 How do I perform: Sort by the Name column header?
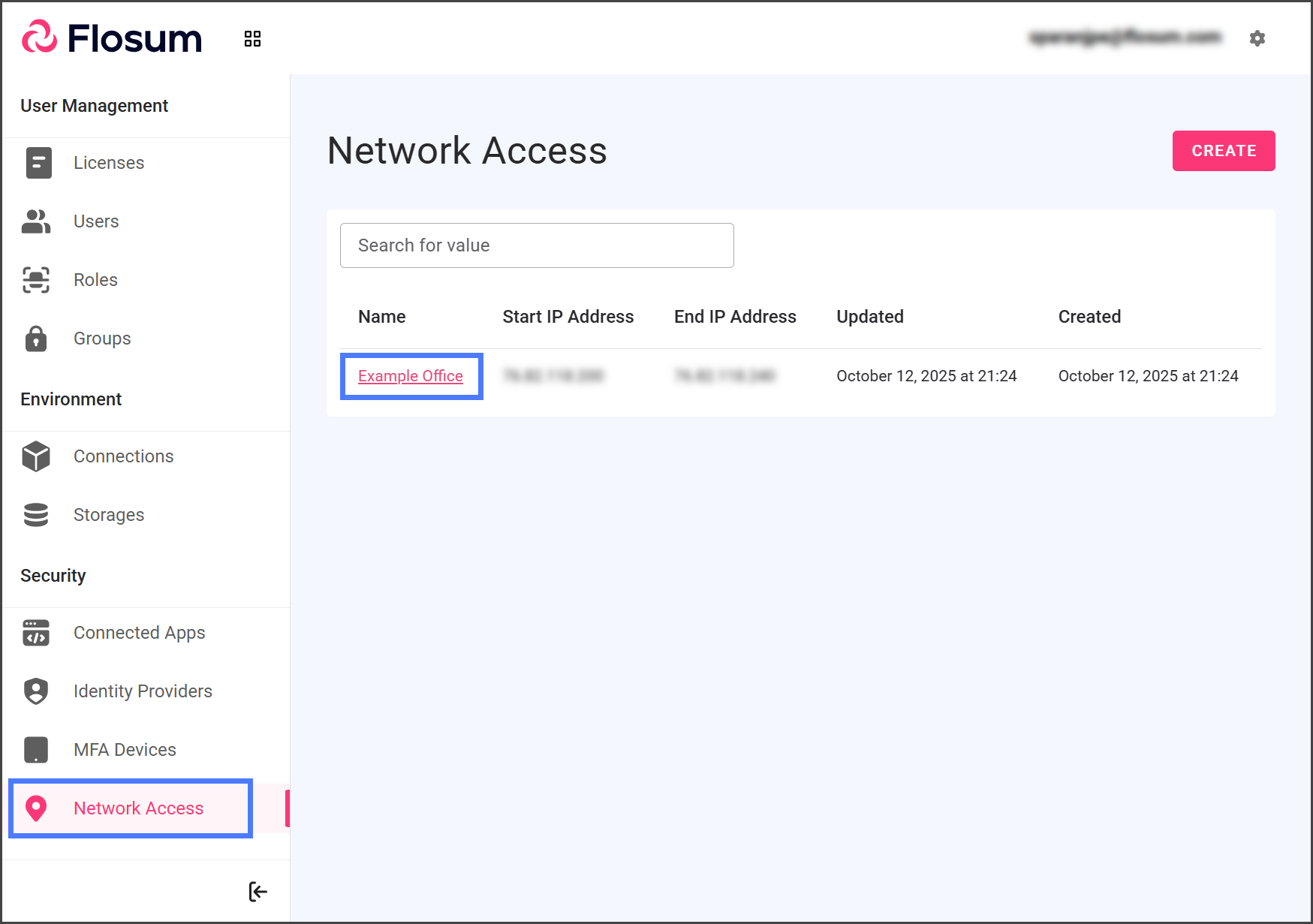tap(381, 317)
